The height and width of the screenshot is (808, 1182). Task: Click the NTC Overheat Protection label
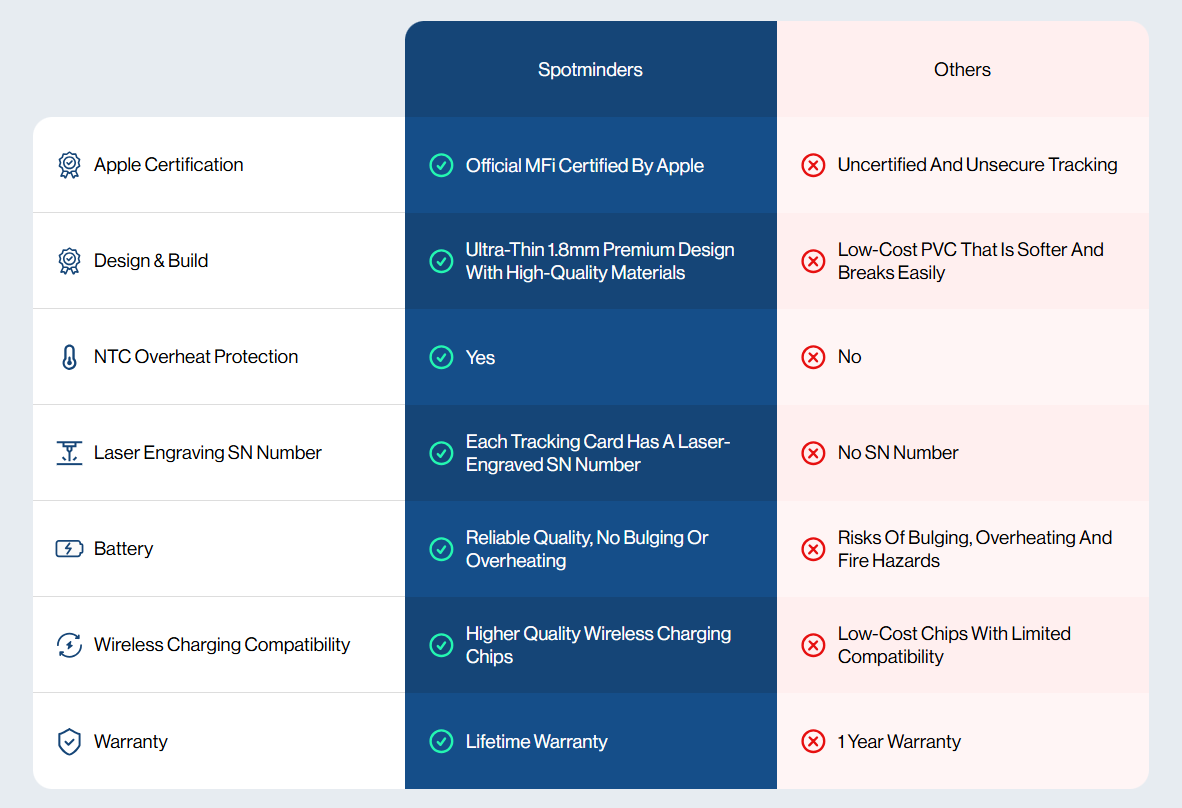click(x=196, y=357)
